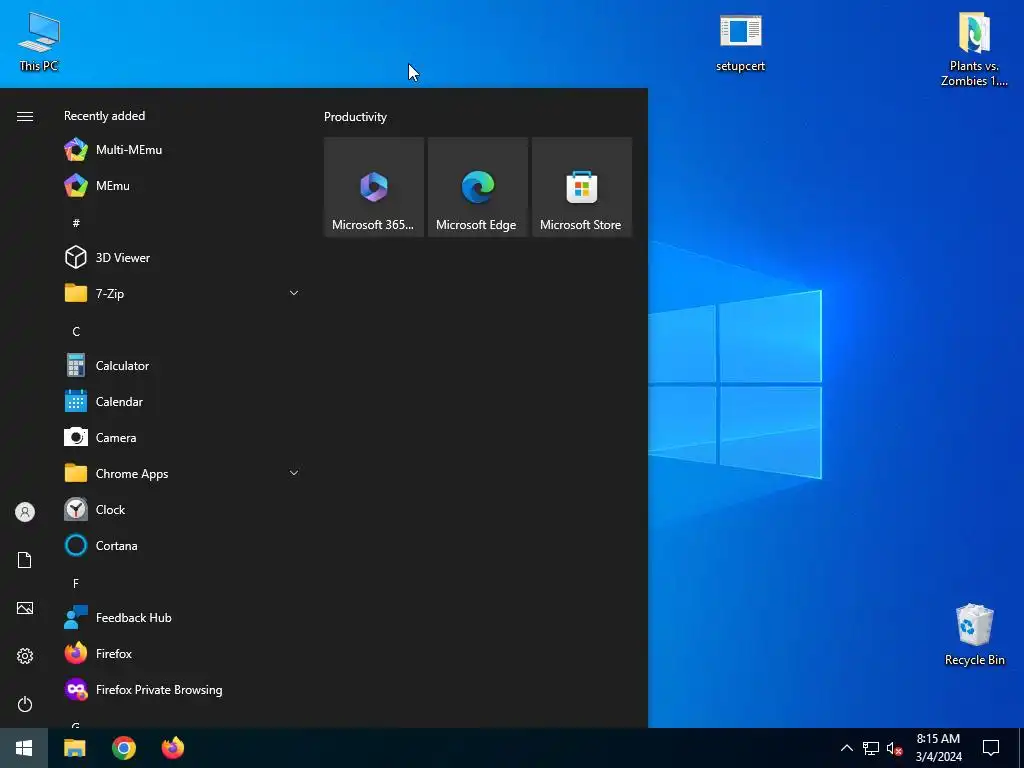Open Firefox Private Browsing
The width and height of the screenshot is (1024, 768).
coord(182,690)
